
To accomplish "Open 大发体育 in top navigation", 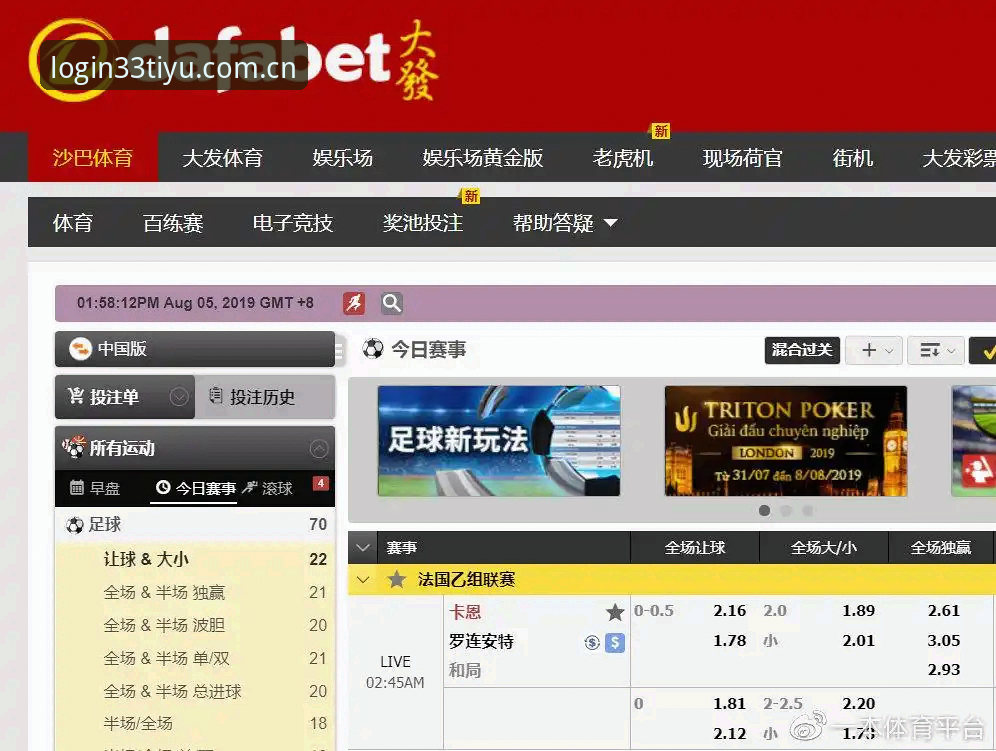I will point(222,158).
